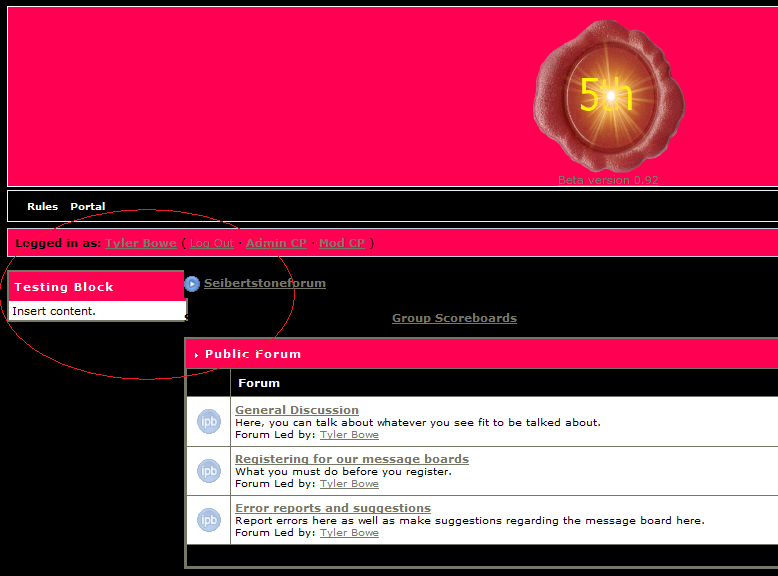Click Tyler Bowe leader link under General Discussion
This screenshot has height=576, width=778.
click(x=349, y=435)
